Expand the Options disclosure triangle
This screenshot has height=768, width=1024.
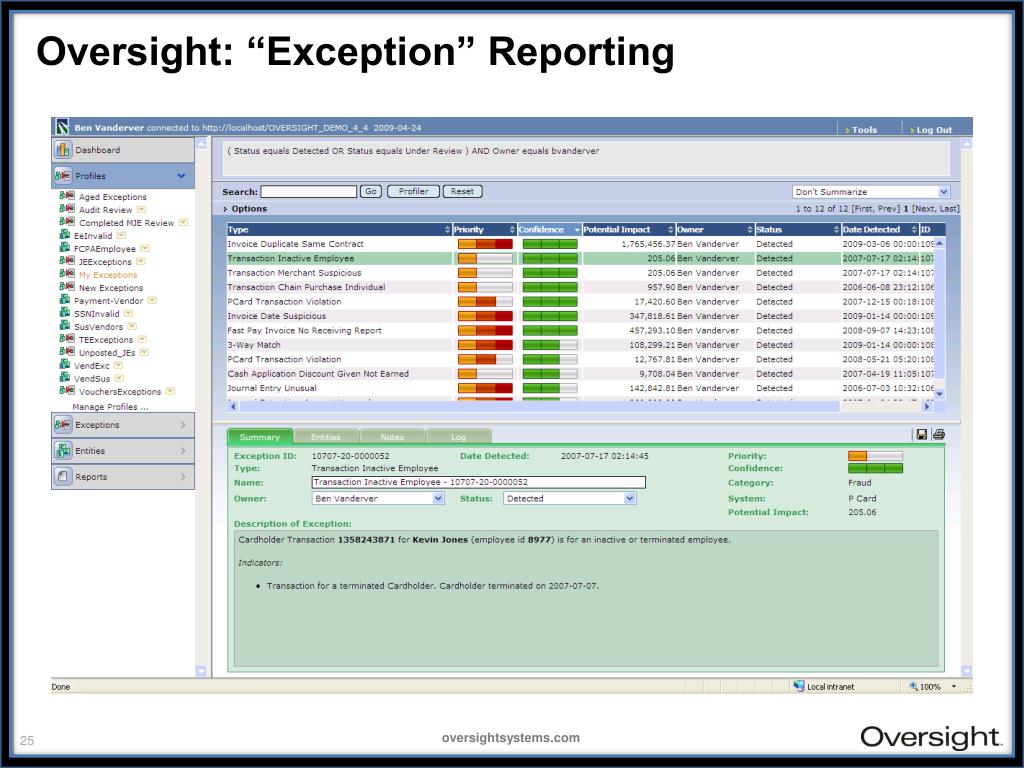click(x=225, y=209)
